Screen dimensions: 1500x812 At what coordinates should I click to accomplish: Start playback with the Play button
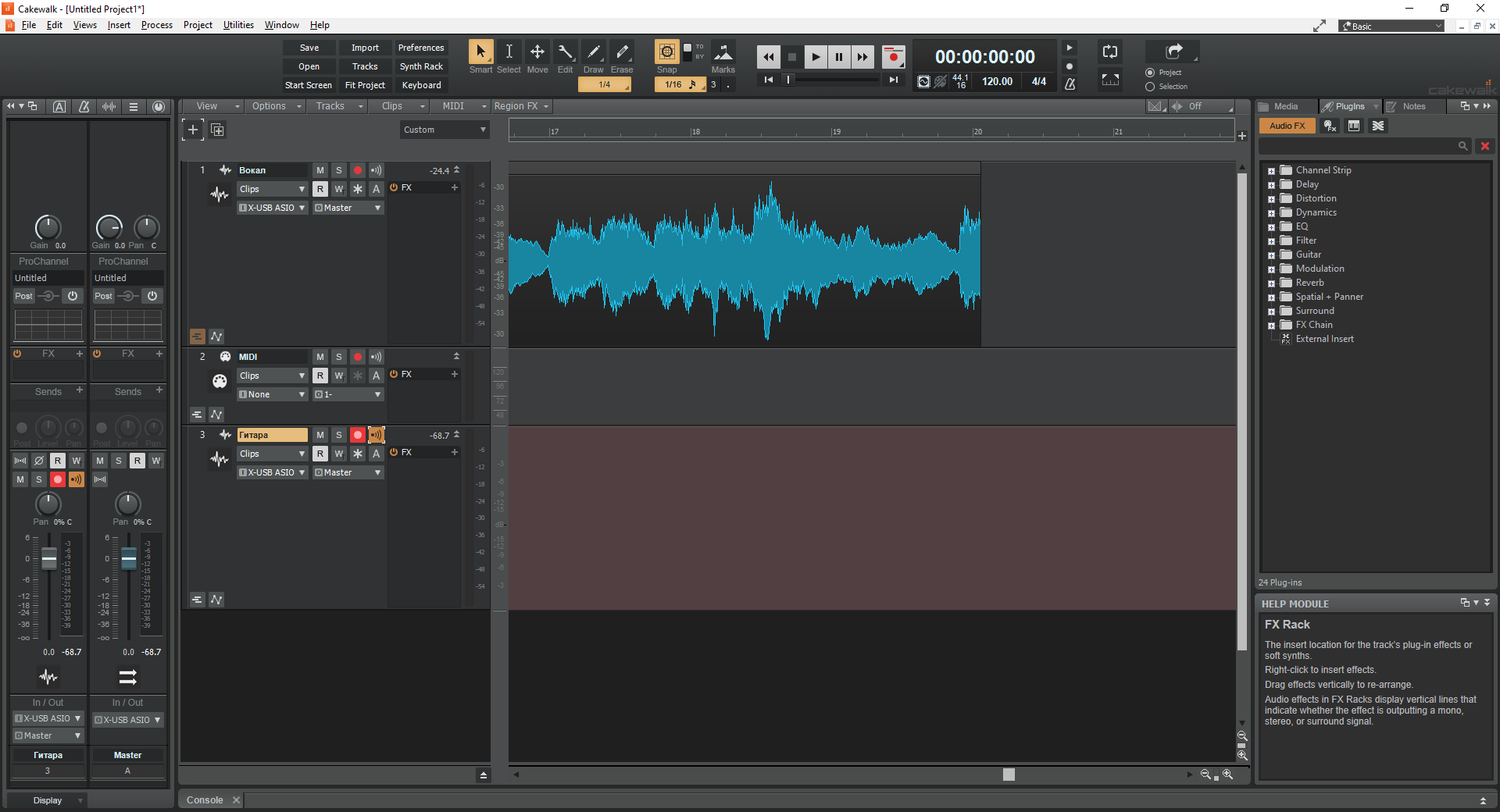[815, 56]
